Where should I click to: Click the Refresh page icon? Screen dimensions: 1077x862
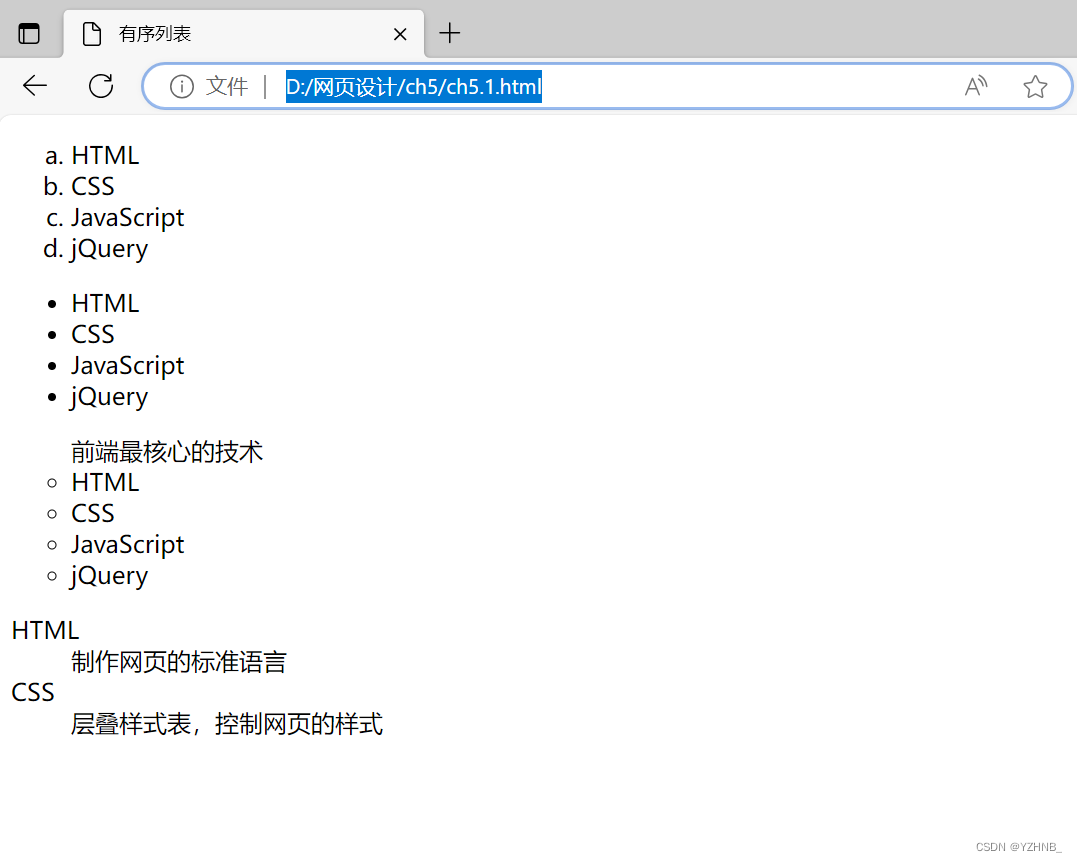tap(100, 86)
